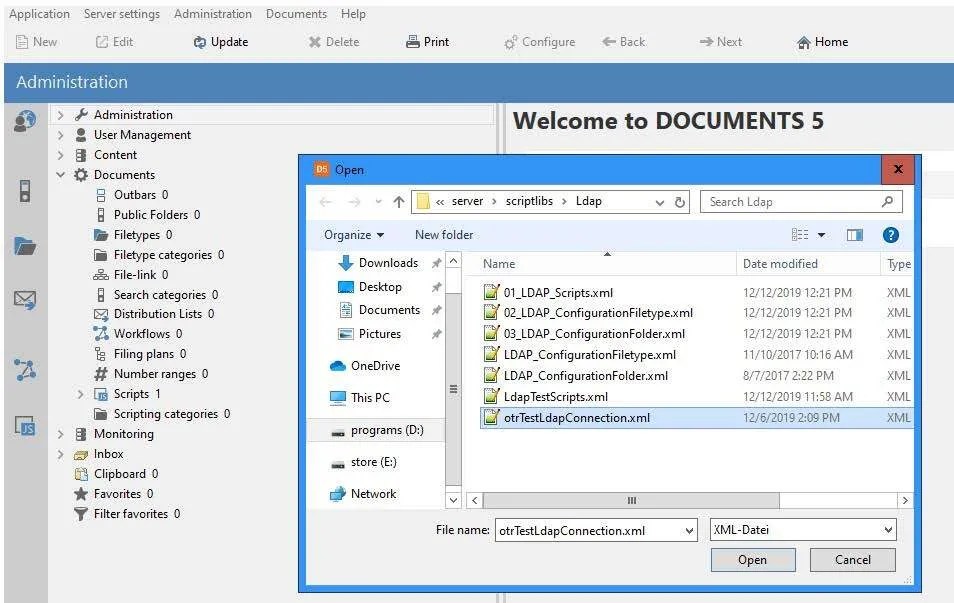Click New folder in the Open dialog
Viewport: 954px width, 603px height.
click(x=442, y=235)
